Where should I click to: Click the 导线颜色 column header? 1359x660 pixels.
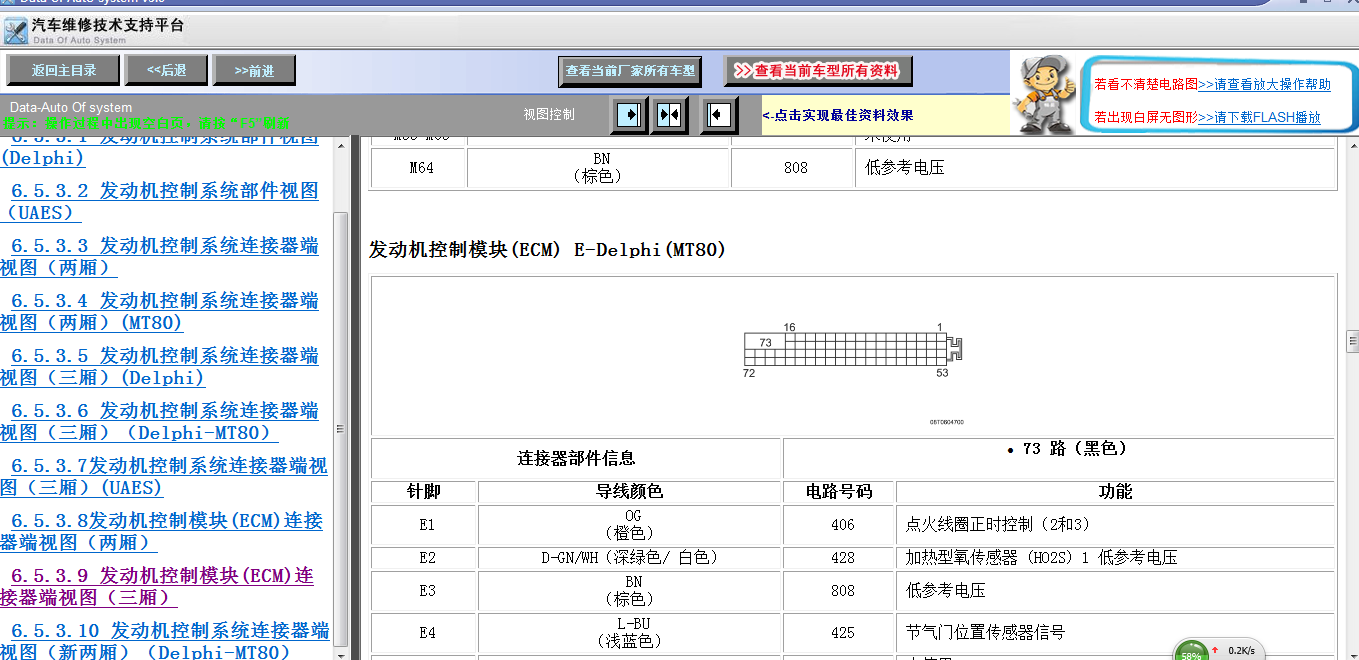click(630, 492)
